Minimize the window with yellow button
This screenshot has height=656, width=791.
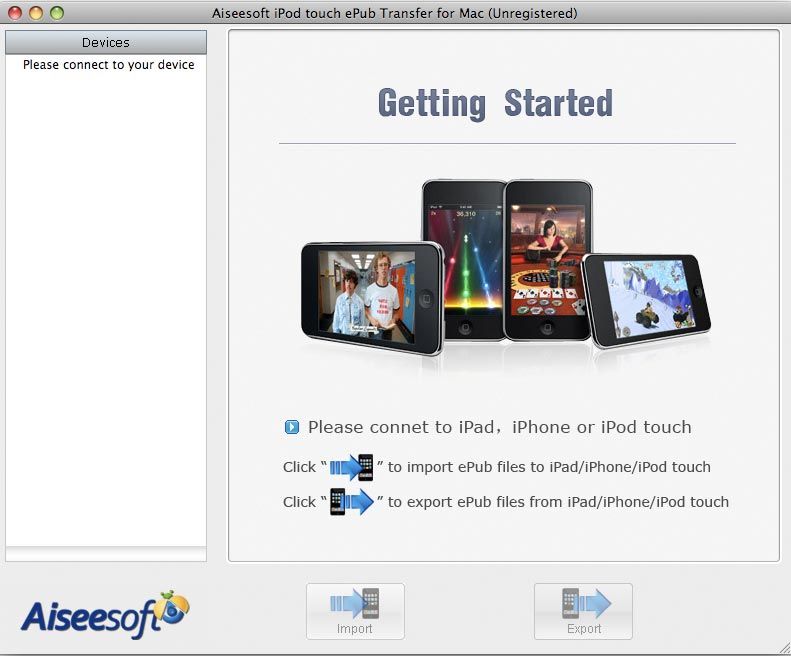[36, 13]
